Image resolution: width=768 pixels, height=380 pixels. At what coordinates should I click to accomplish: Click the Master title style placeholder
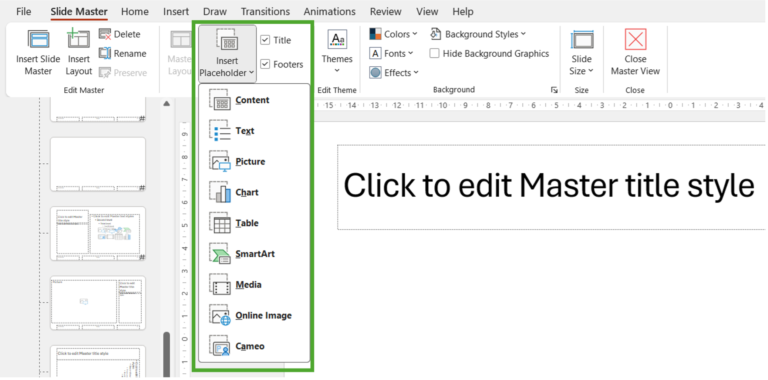551,187
